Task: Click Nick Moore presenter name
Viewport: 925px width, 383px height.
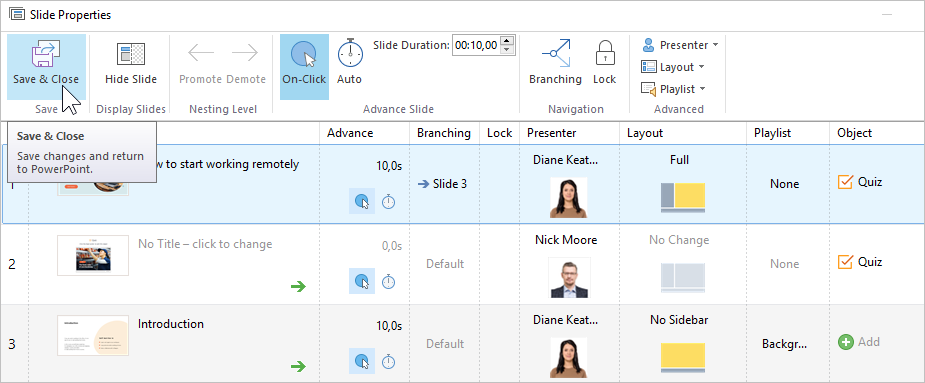Action: (566, 240)
